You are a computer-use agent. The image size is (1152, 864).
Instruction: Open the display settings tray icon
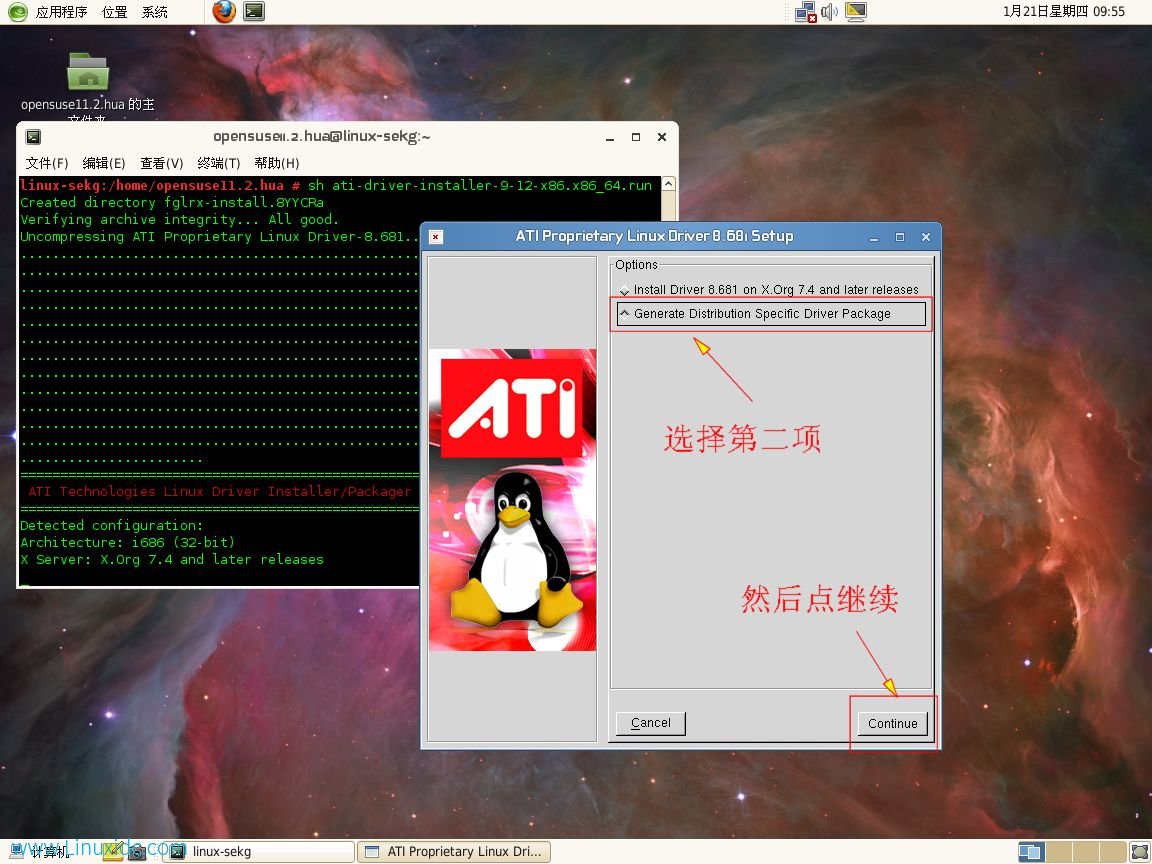pyautogui.click(x=856, y=12)
